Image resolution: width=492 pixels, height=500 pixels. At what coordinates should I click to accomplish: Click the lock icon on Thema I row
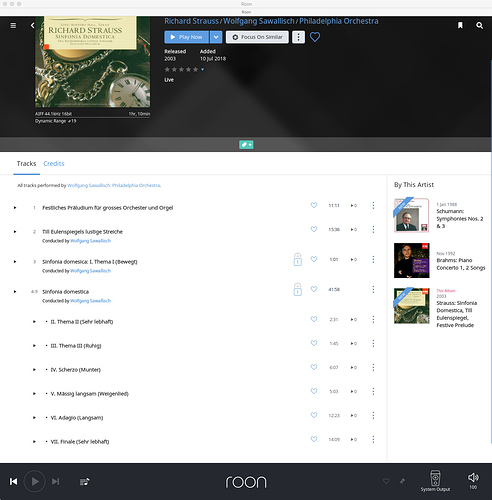298,260
